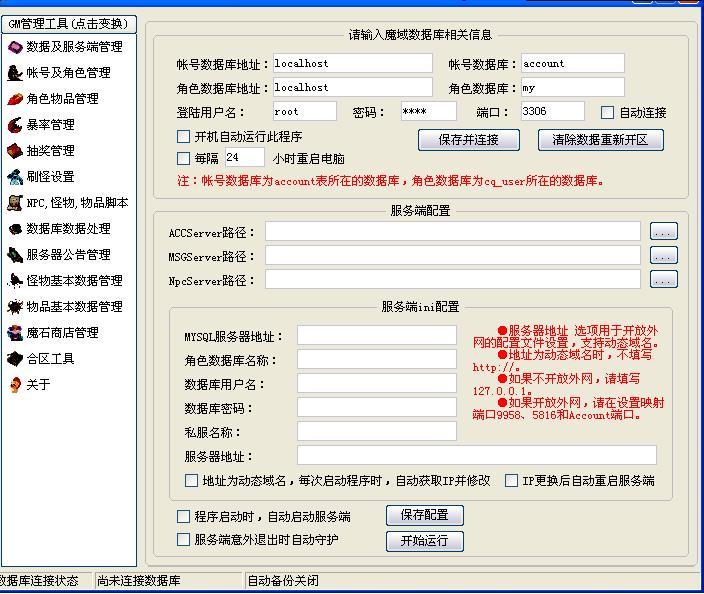Click the 合区工具 sidebar icon
Viewport: 704px width, 594px height.
(15, 359)
